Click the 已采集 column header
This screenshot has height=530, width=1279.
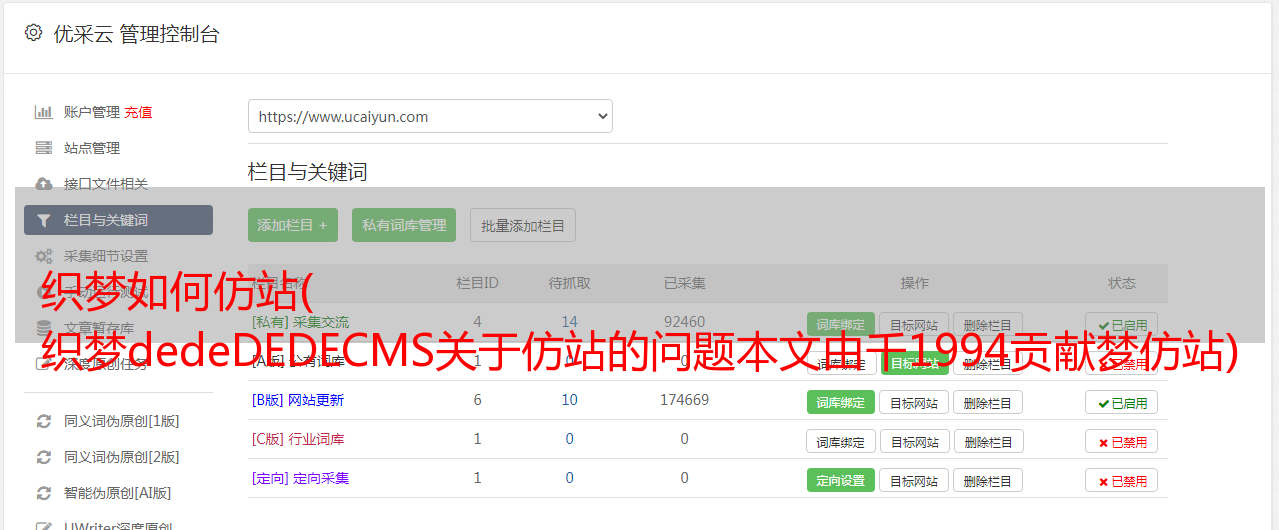pos(684,283)
